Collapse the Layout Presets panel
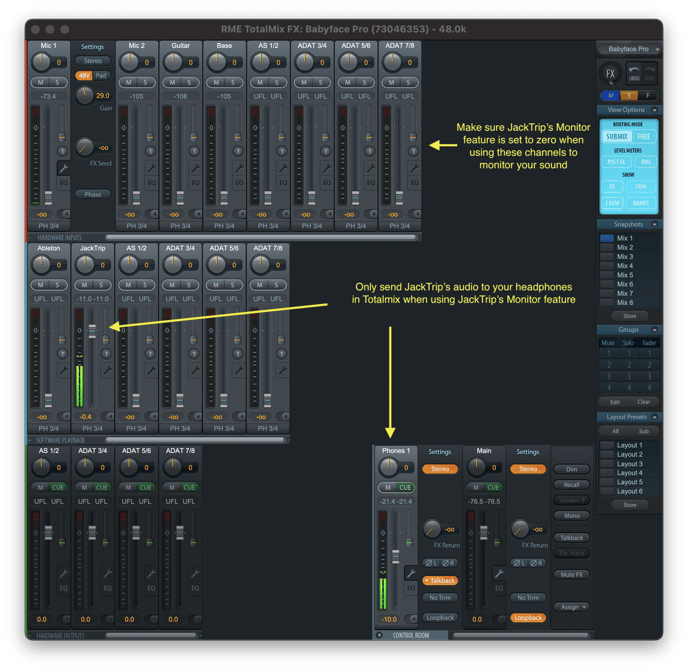Viewport: 688px width, 671px height. (x=654, y=417)
